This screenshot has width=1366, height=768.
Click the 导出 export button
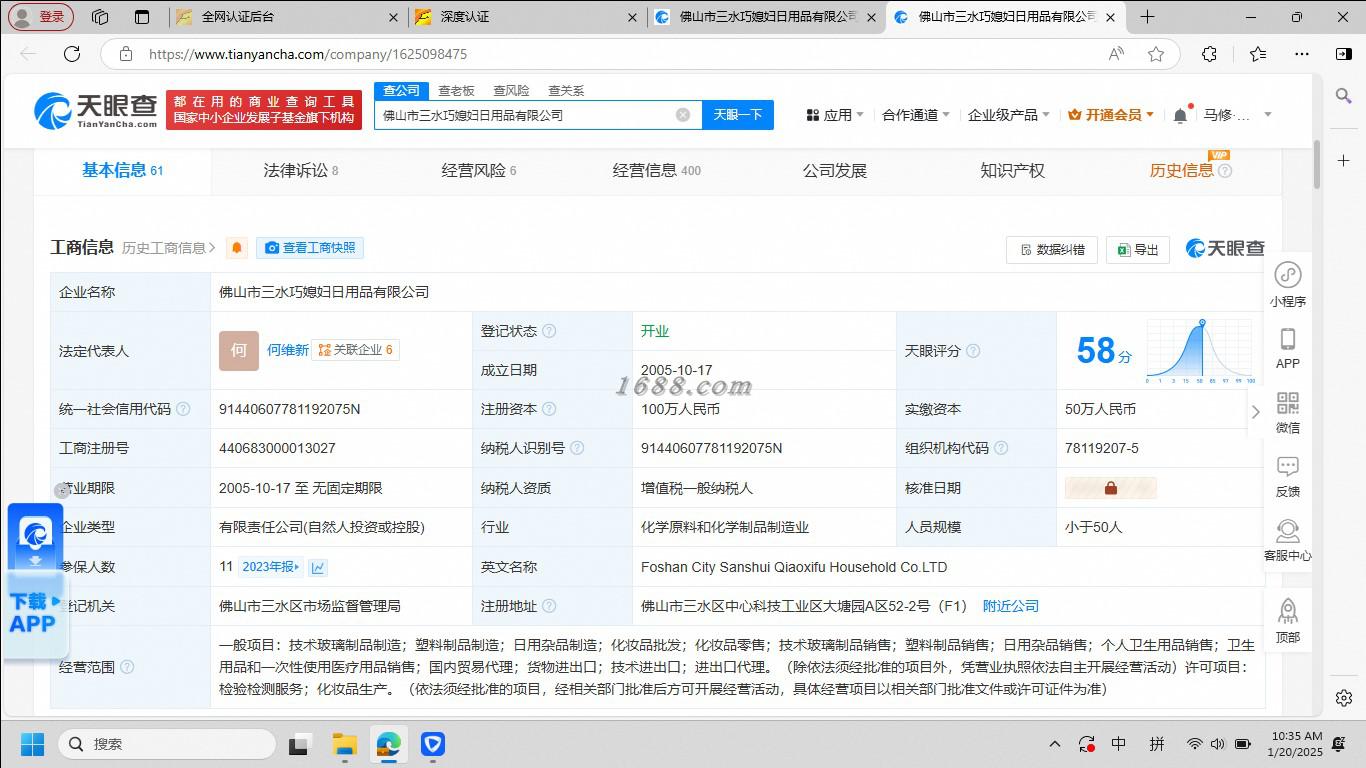[x=1138, y=250]
